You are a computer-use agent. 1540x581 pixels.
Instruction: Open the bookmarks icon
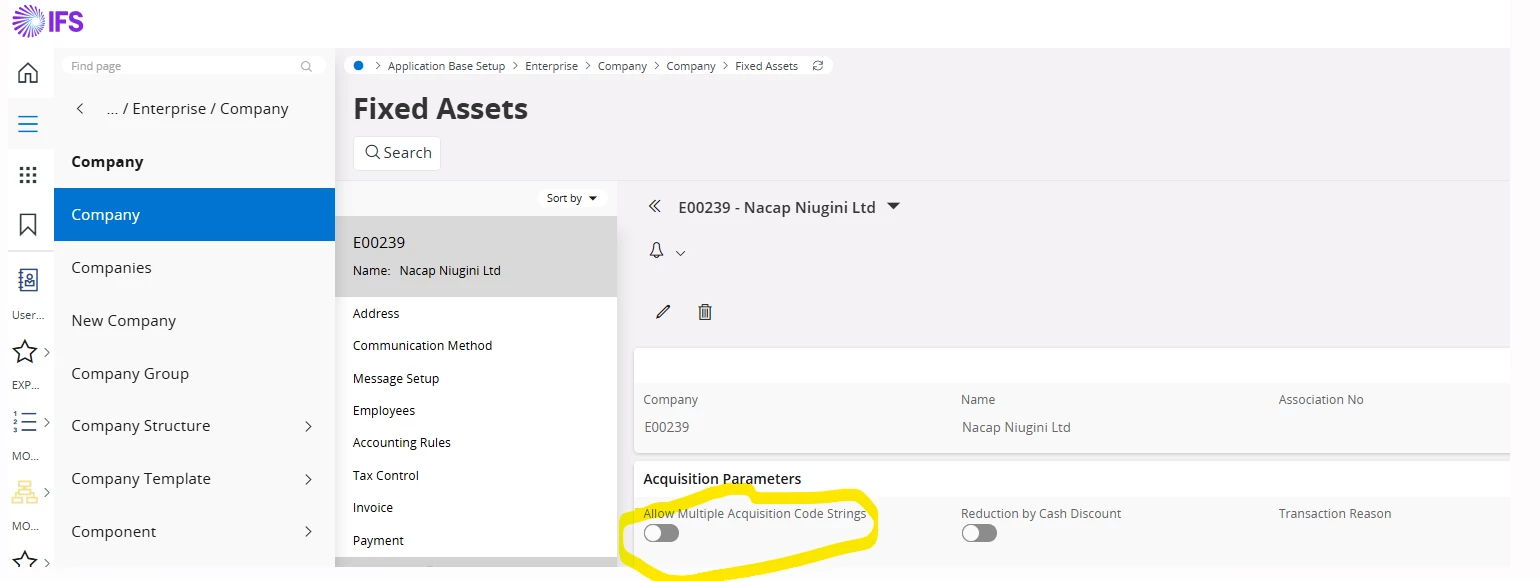click(x=28, y=224)
